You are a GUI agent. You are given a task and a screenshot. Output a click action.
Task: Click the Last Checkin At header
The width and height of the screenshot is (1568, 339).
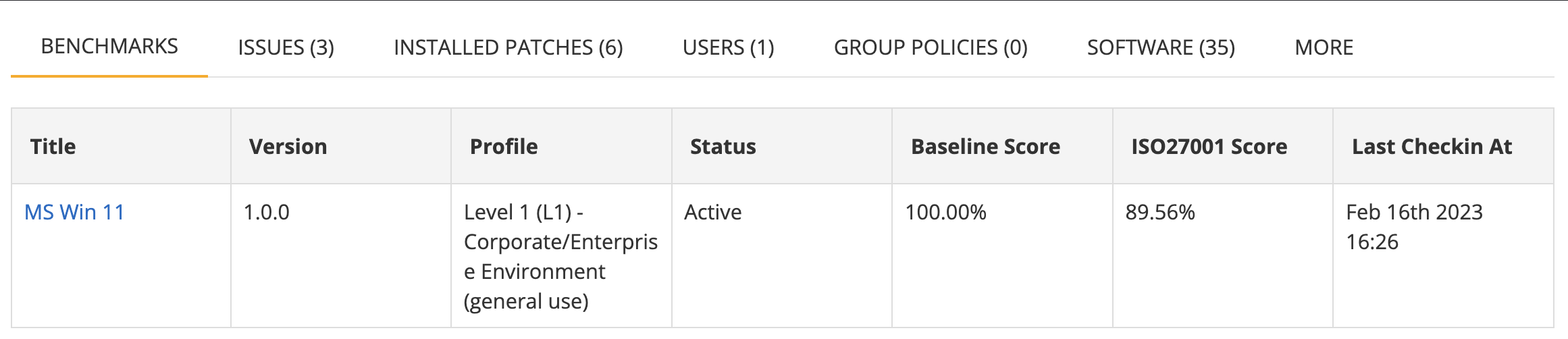pyautogui.click(x=1432, y=147)
